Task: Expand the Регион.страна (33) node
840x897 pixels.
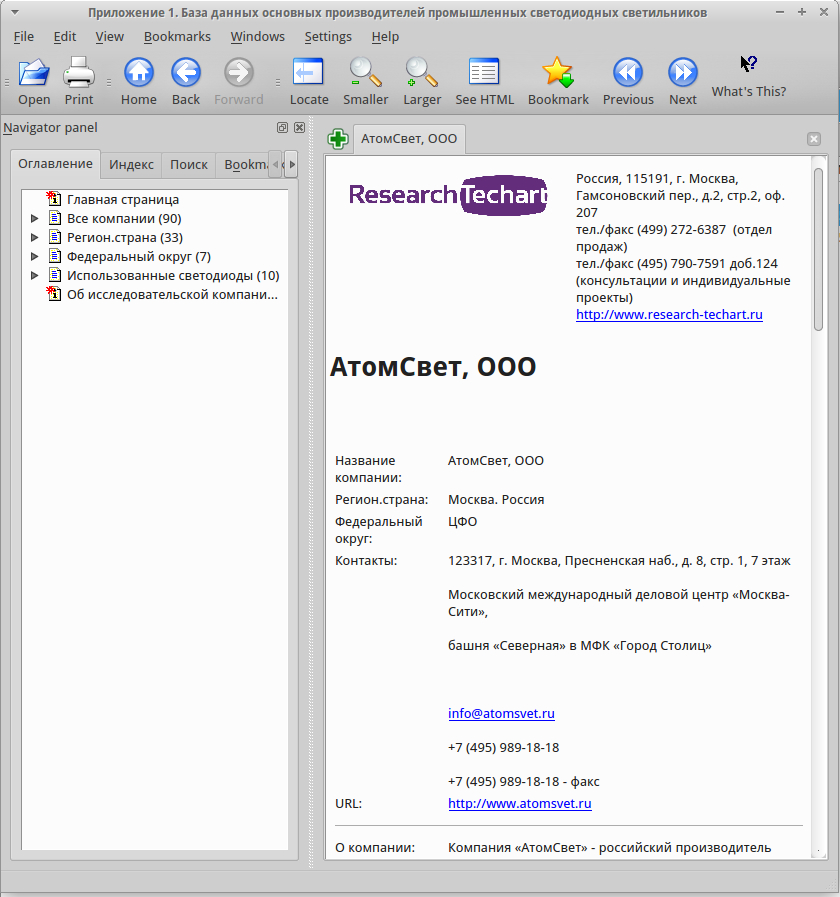Action: pos(34,237)
